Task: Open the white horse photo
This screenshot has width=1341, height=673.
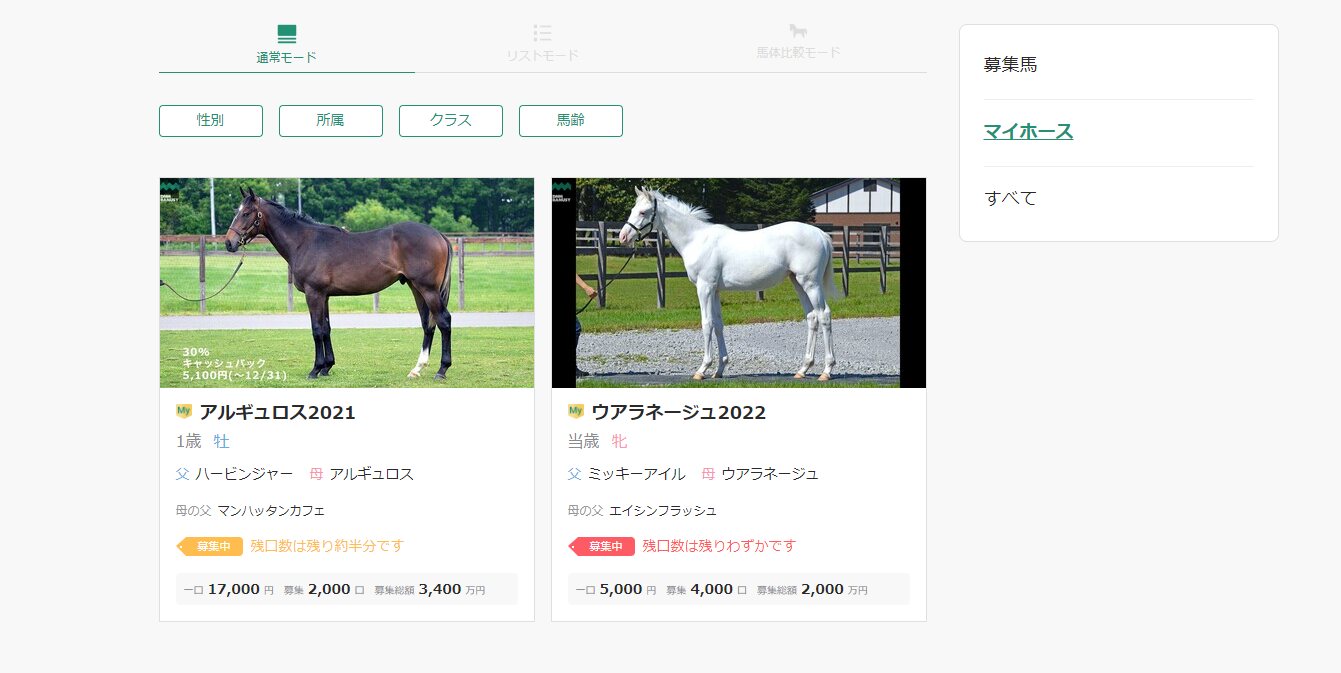Action: (x=739, y=283)
